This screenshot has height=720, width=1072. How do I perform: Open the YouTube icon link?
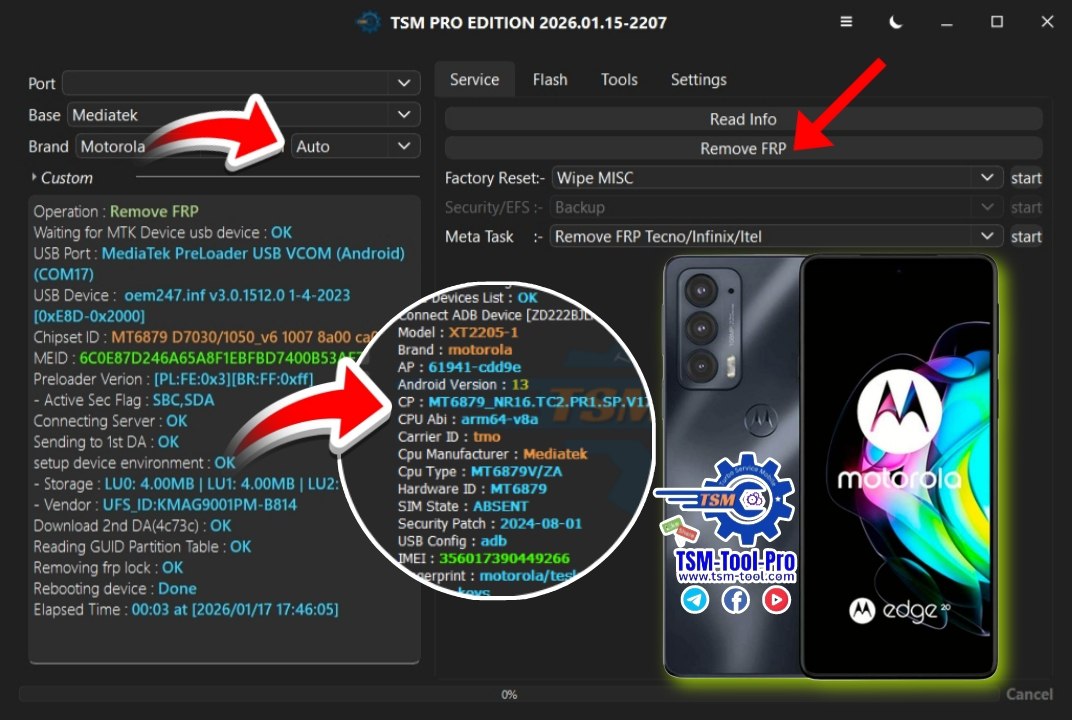pos(776,600)
